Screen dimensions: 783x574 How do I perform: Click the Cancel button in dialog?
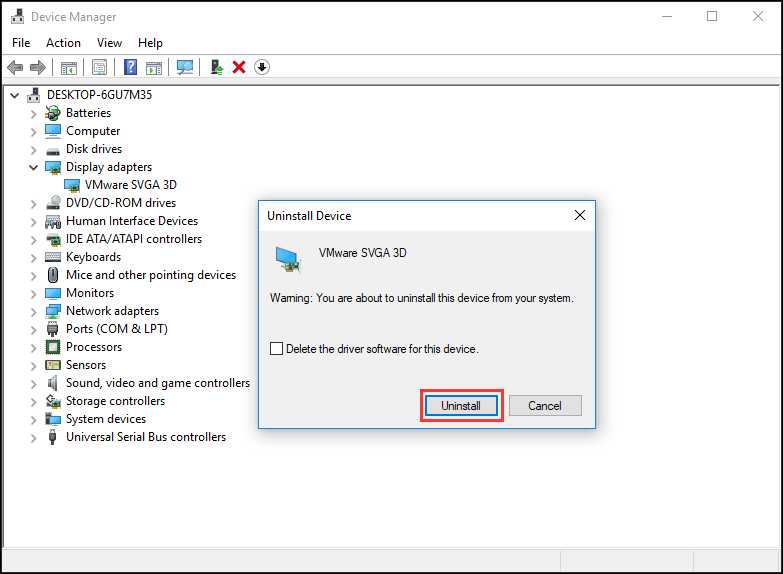545,406
